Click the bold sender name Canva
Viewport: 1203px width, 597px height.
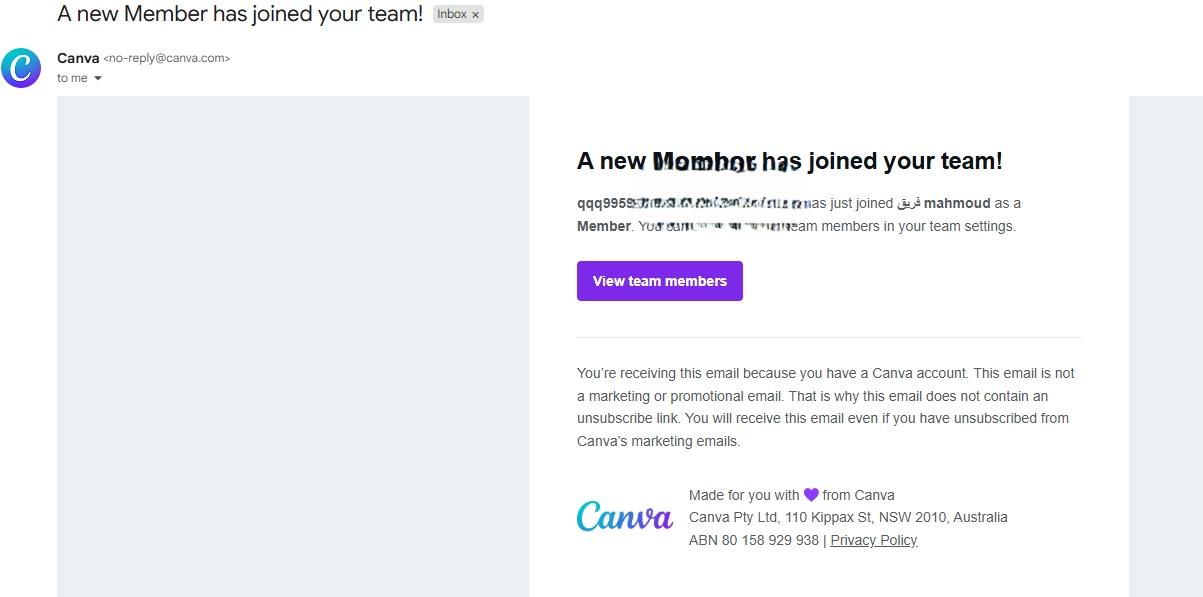click(x=78, y=58)
